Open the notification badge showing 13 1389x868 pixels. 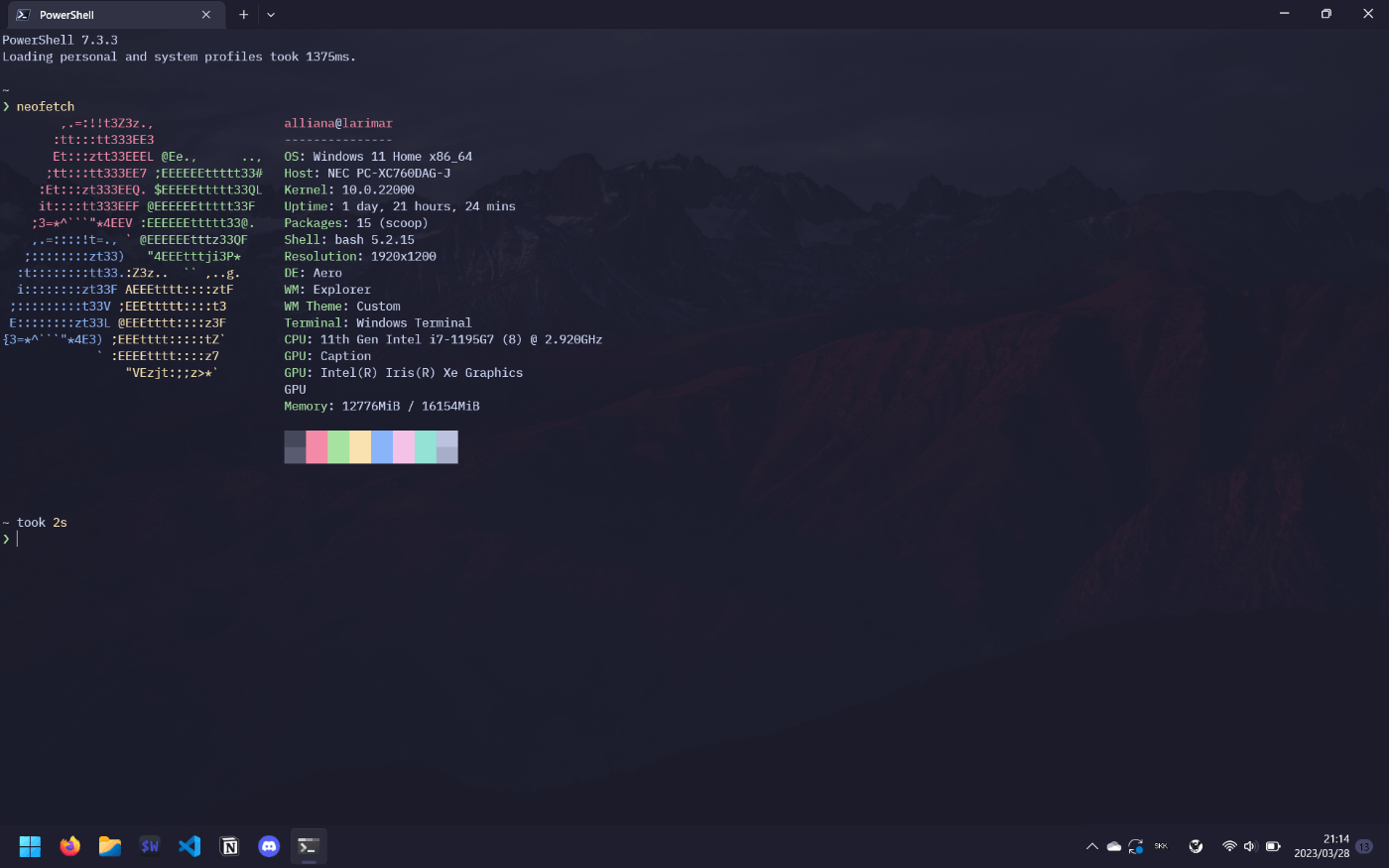[1364, 846]
